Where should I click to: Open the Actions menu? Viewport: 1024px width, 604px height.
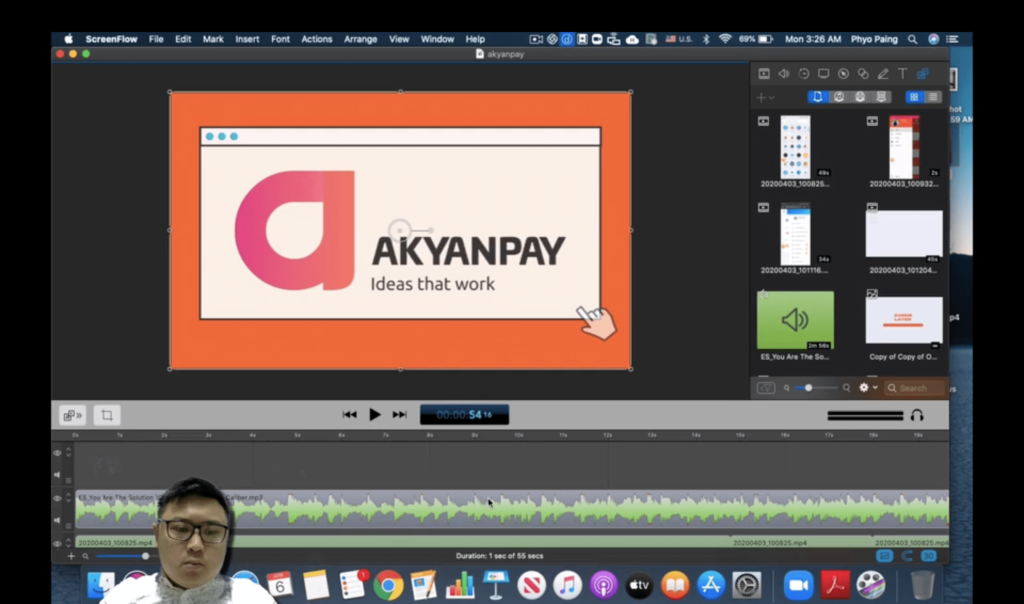click(x=317, y=39)
